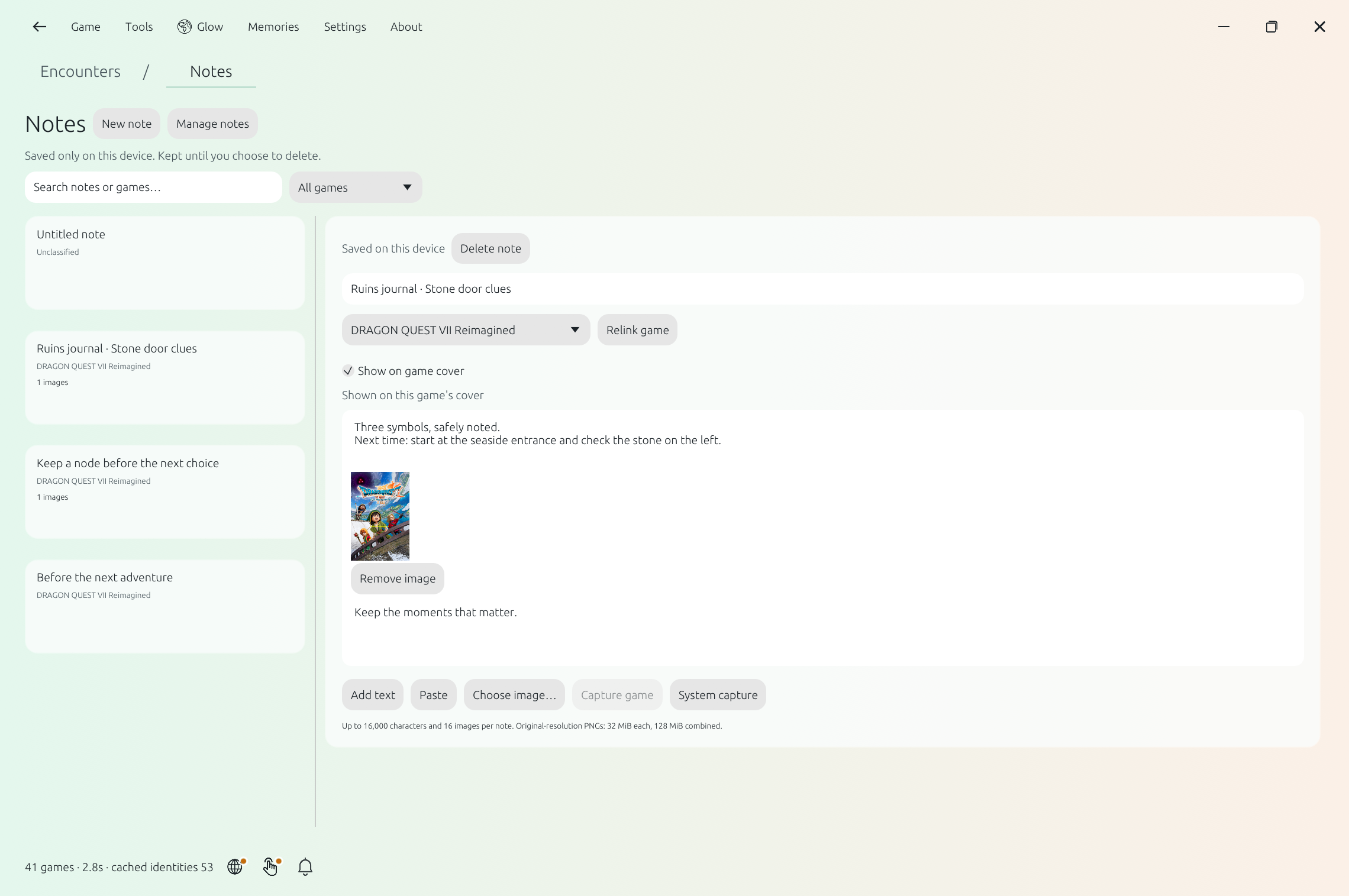Open the notifications bell icon
This screenshot has height=896, width=1349.
tap(305, 866)
